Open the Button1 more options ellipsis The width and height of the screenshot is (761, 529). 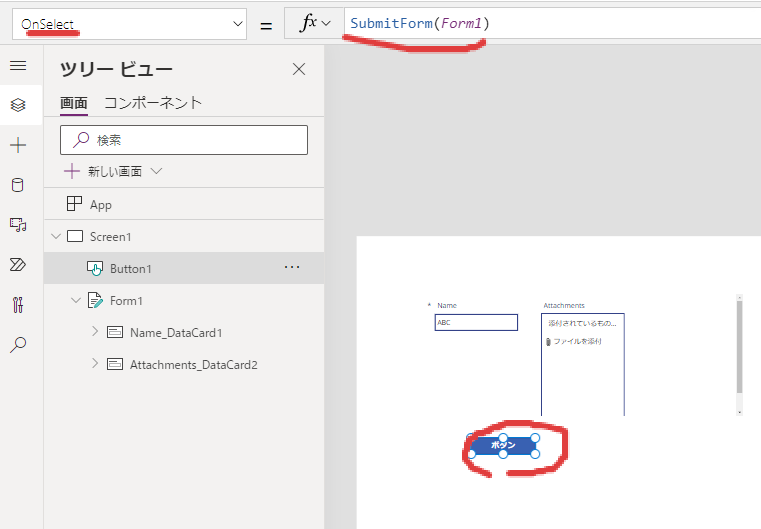tap(292, 268)
